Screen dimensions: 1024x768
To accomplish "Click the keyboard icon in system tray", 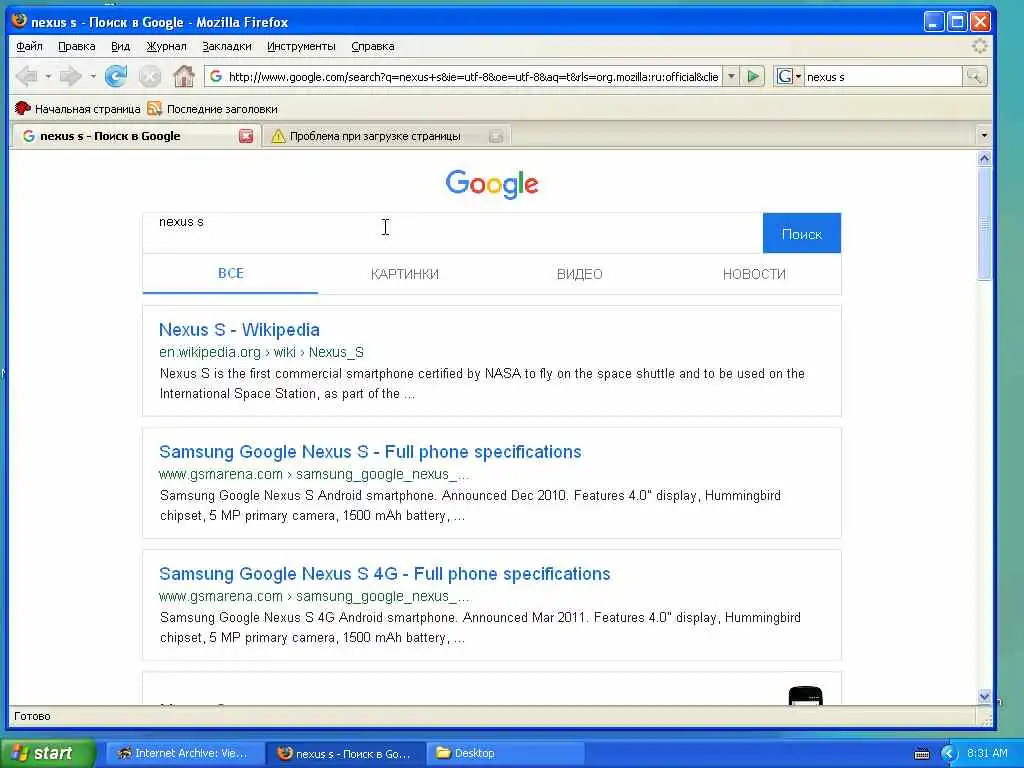I will click(x=922, y=754).
